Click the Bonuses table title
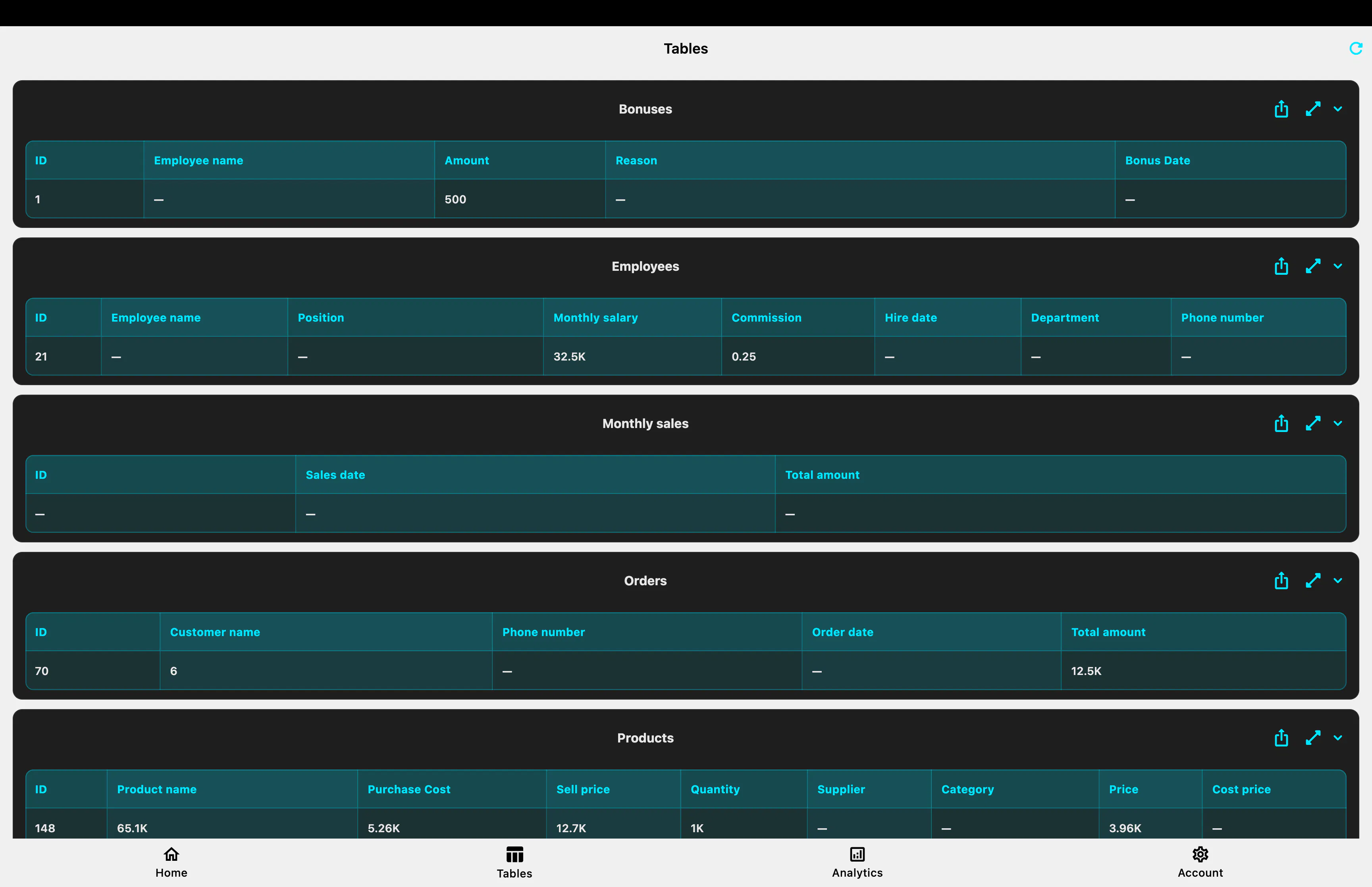Image resolution: width=1372 pixels, height=887 pixels. point(646,109)
